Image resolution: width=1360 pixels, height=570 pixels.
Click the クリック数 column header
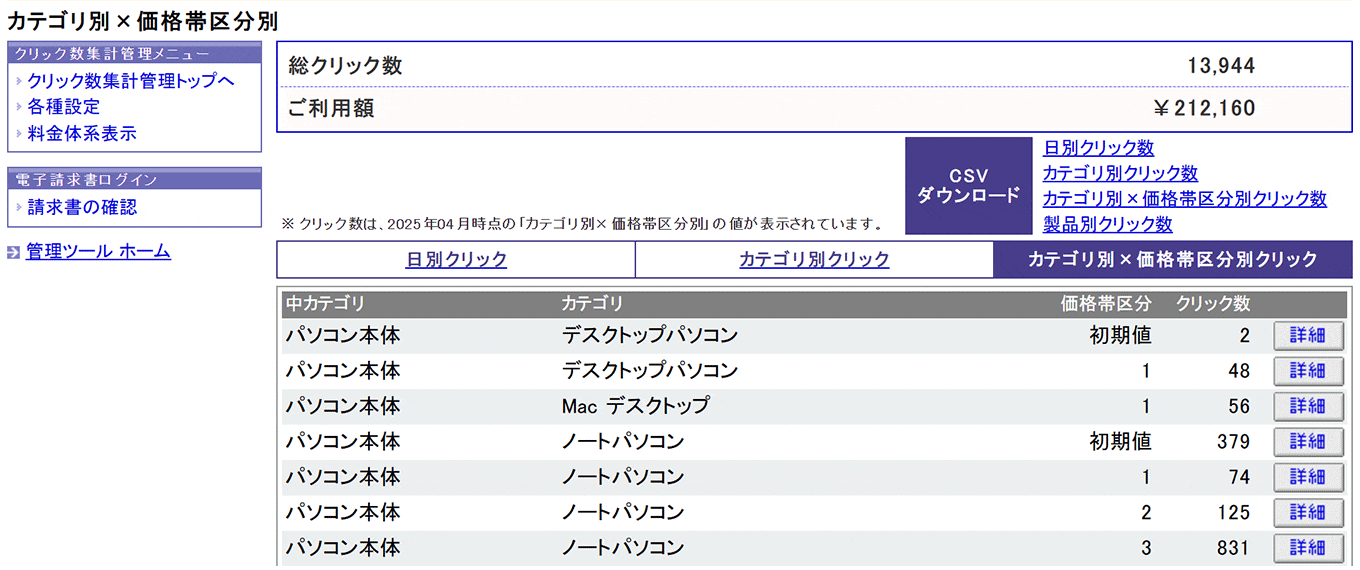(1213, 304)
